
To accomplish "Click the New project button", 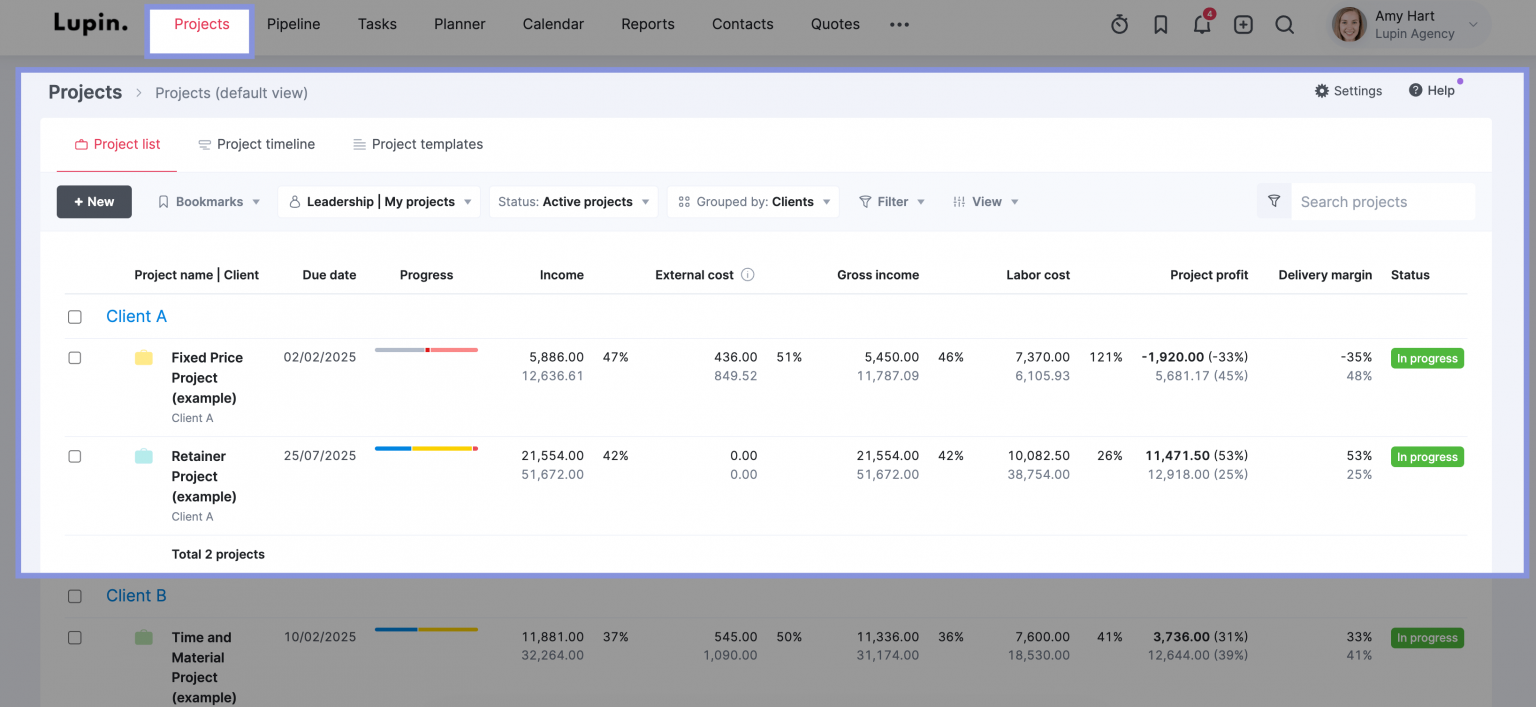I will [x=94, y=201].
